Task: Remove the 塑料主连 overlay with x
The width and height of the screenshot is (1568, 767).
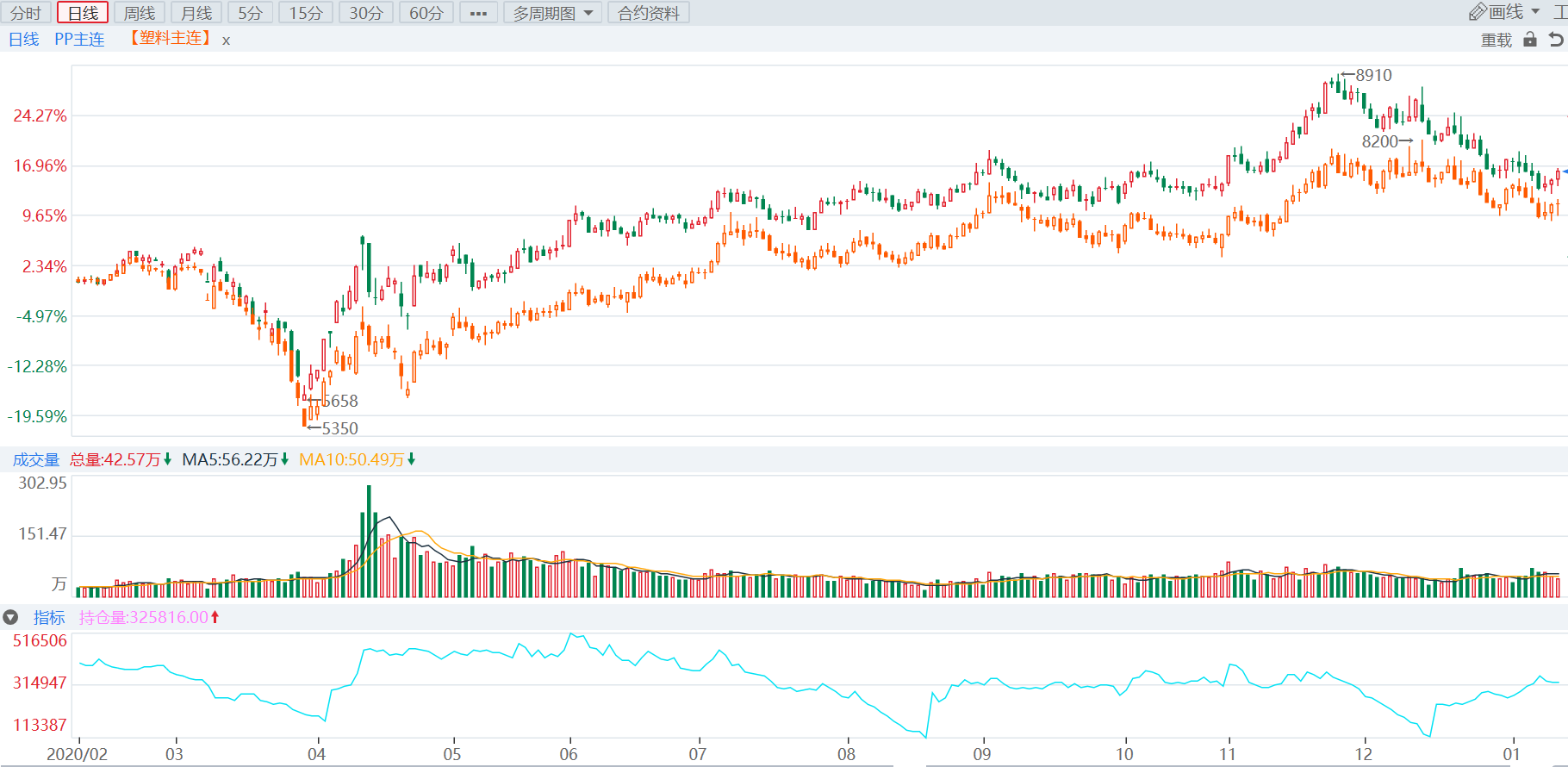Action: 226,41
